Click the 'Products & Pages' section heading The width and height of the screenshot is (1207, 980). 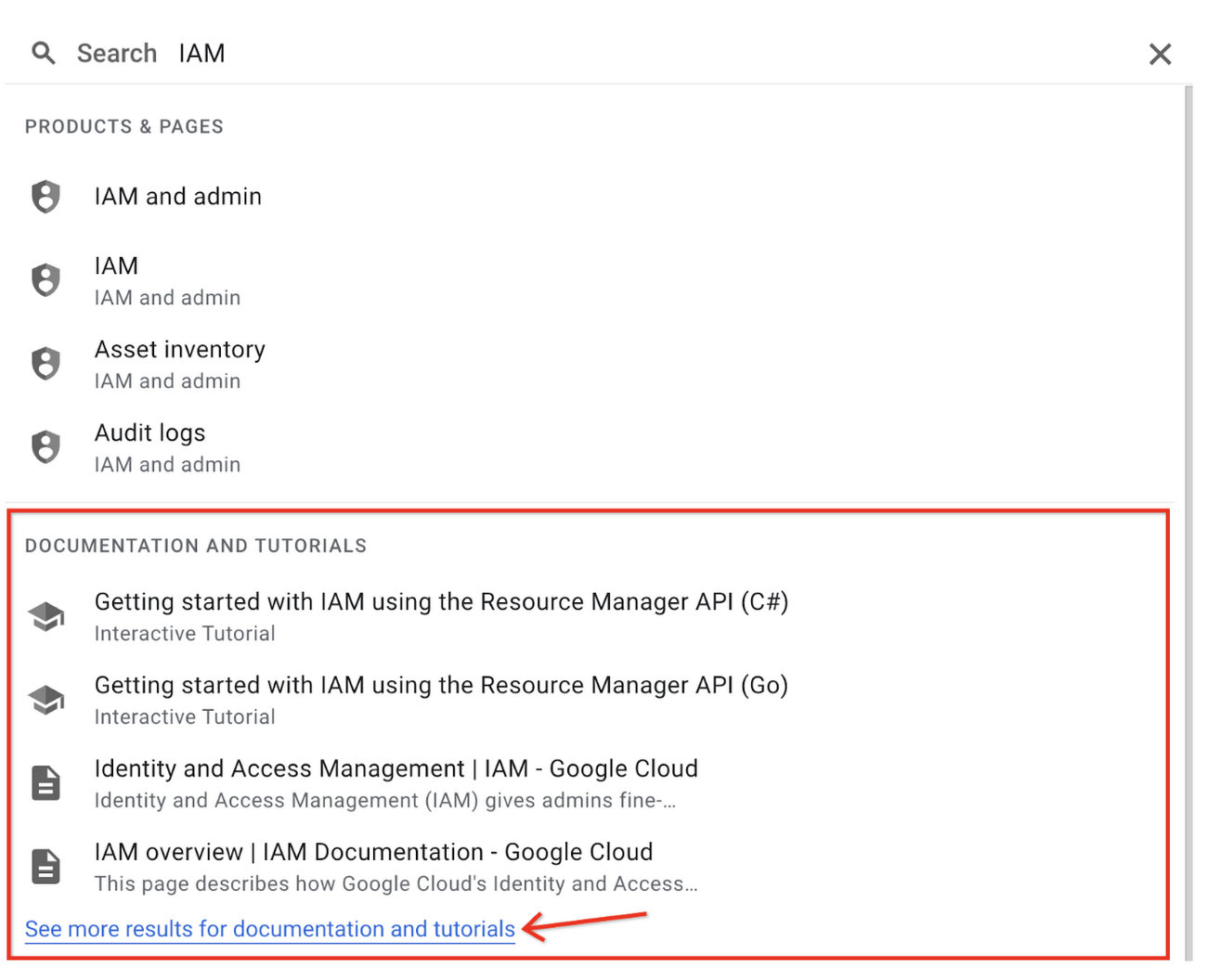124,126
